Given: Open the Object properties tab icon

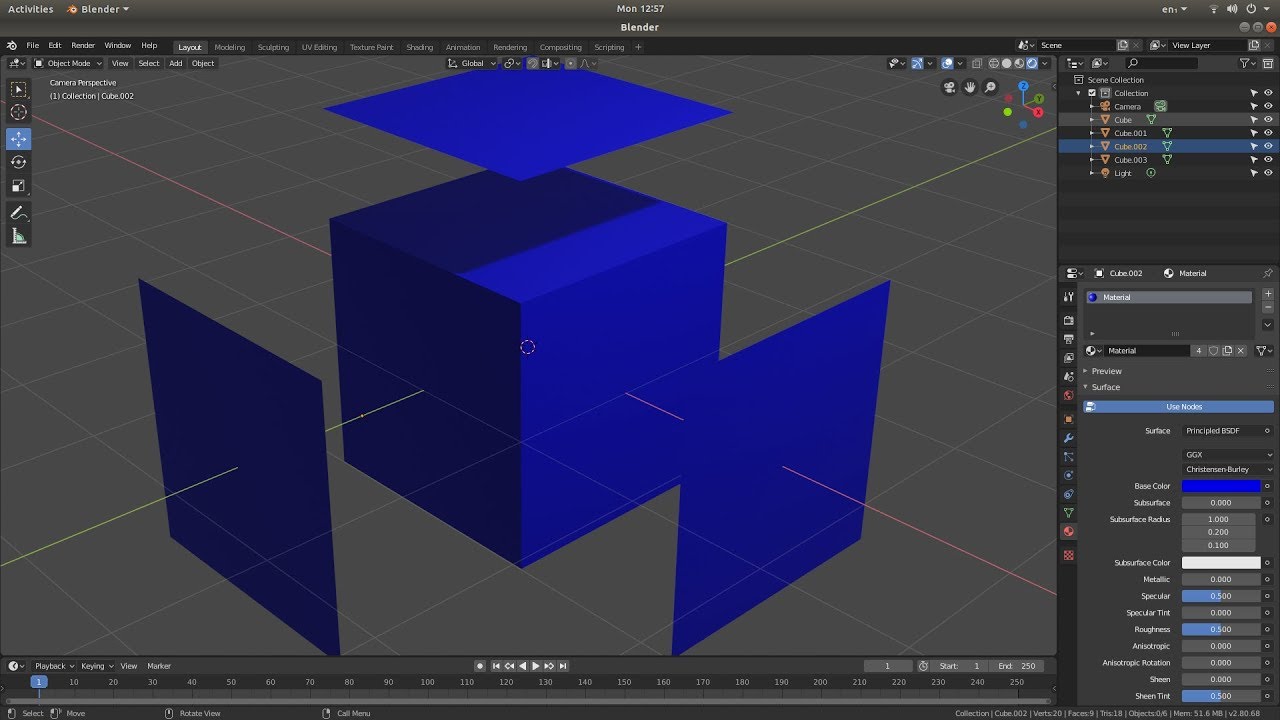Looking at the screenshot, I should 1069,419.
